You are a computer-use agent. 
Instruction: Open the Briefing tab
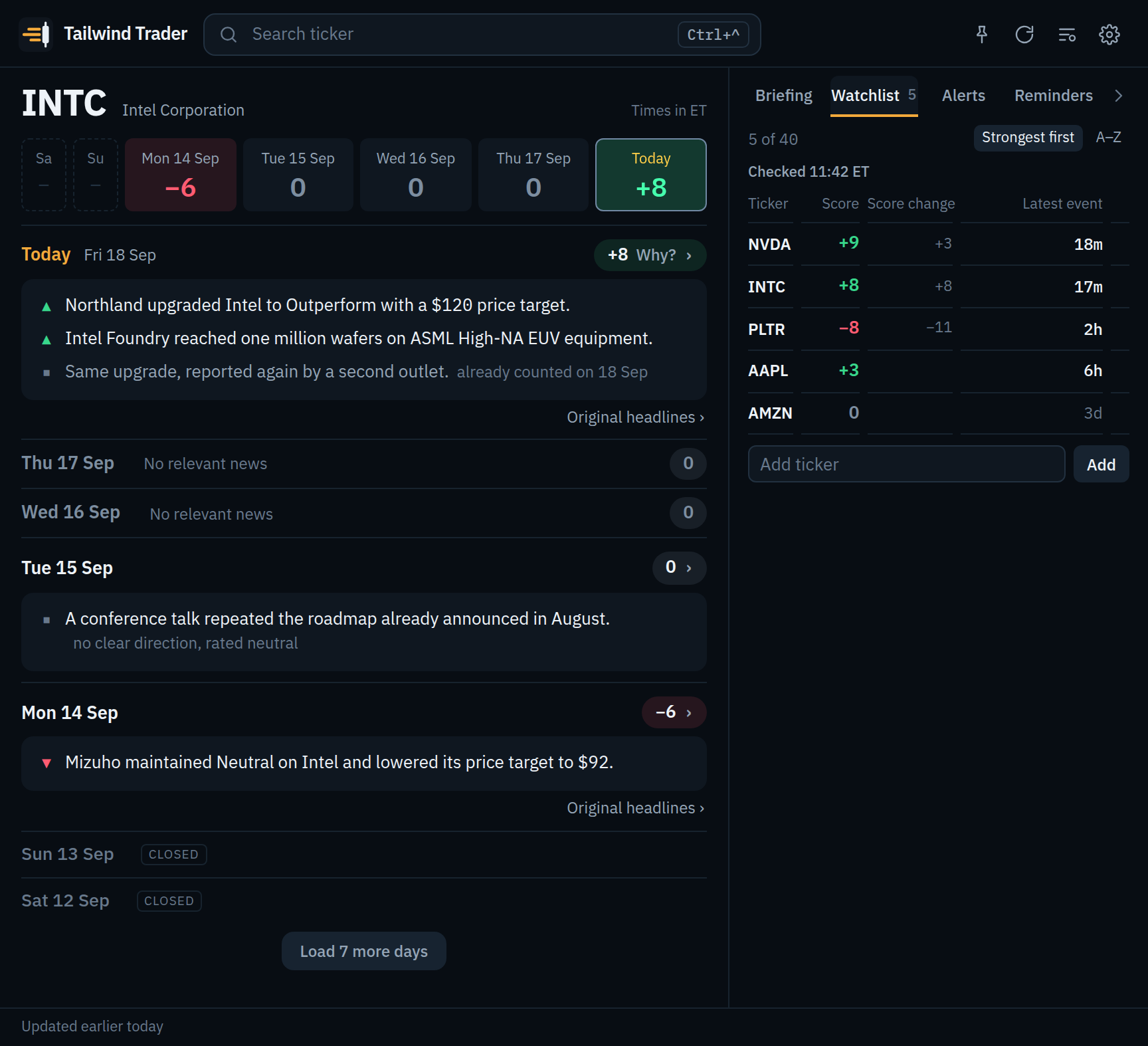coord(784,96)
